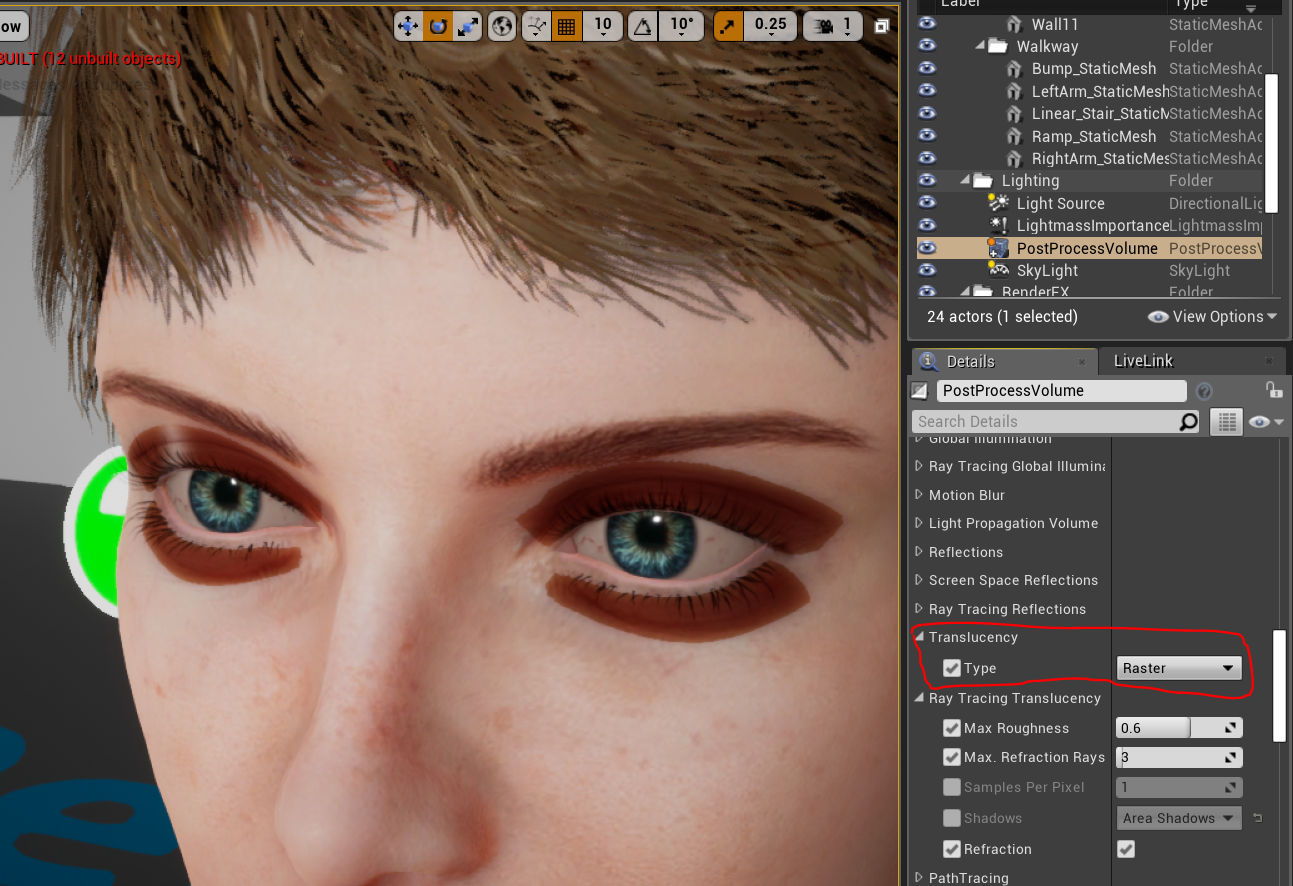Select LeftArm_StaticMesh in outliner

coord(1100,91)
